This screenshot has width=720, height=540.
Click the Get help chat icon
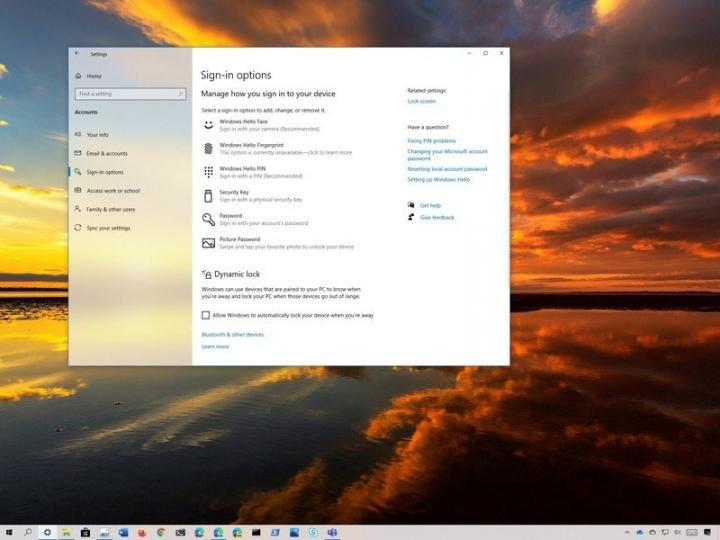click(411, 205)
